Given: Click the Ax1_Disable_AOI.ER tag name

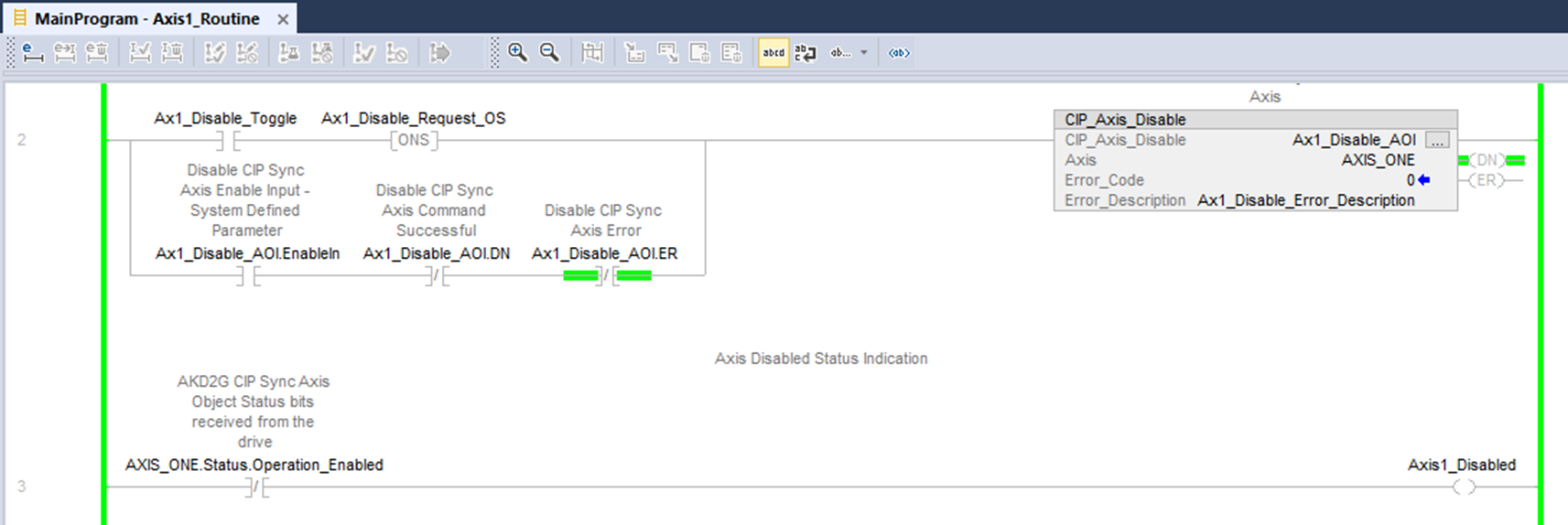Looking at the screenshot, I should (x=605, y=253).
